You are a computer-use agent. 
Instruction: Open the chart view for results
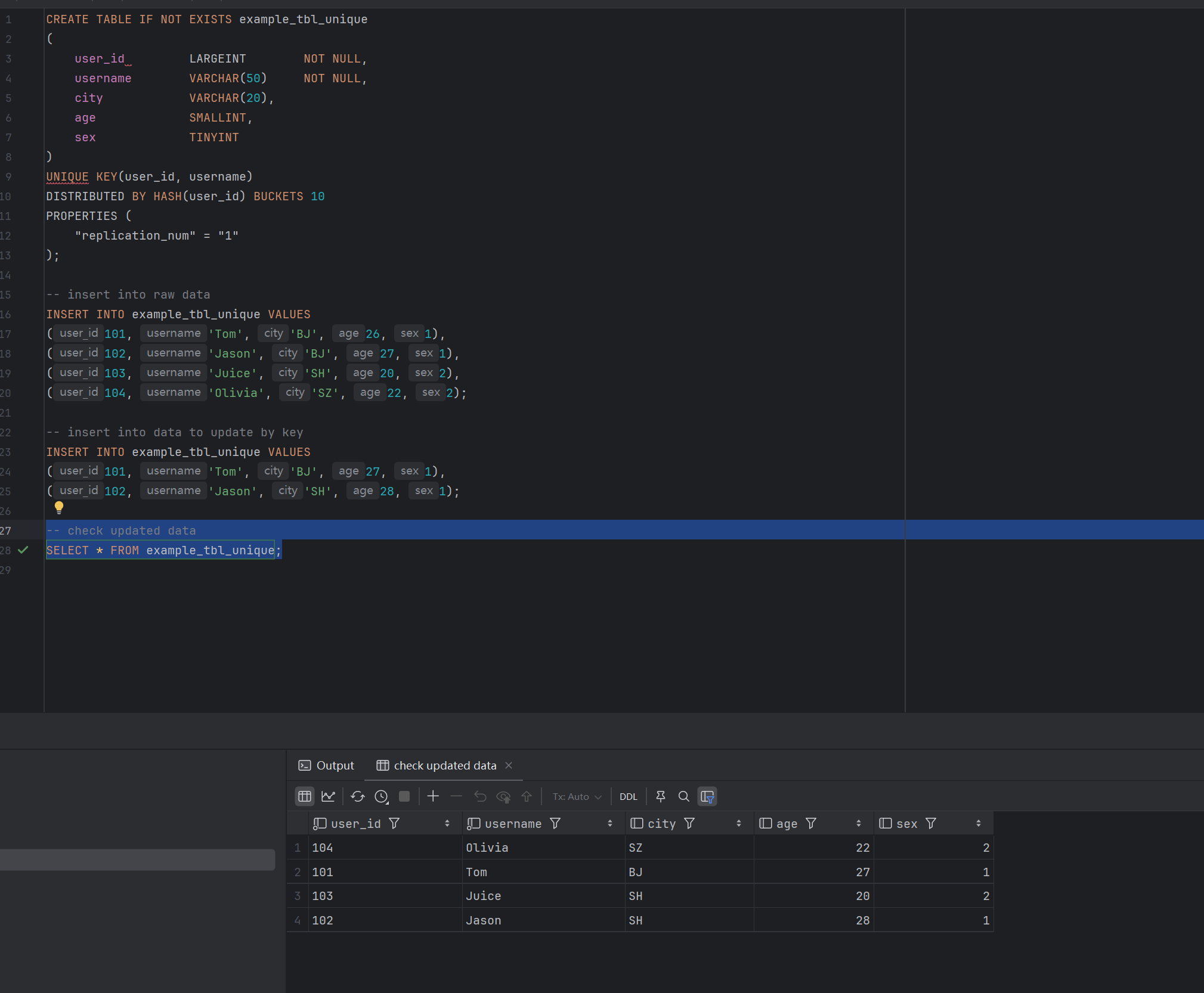click(328, 796)
